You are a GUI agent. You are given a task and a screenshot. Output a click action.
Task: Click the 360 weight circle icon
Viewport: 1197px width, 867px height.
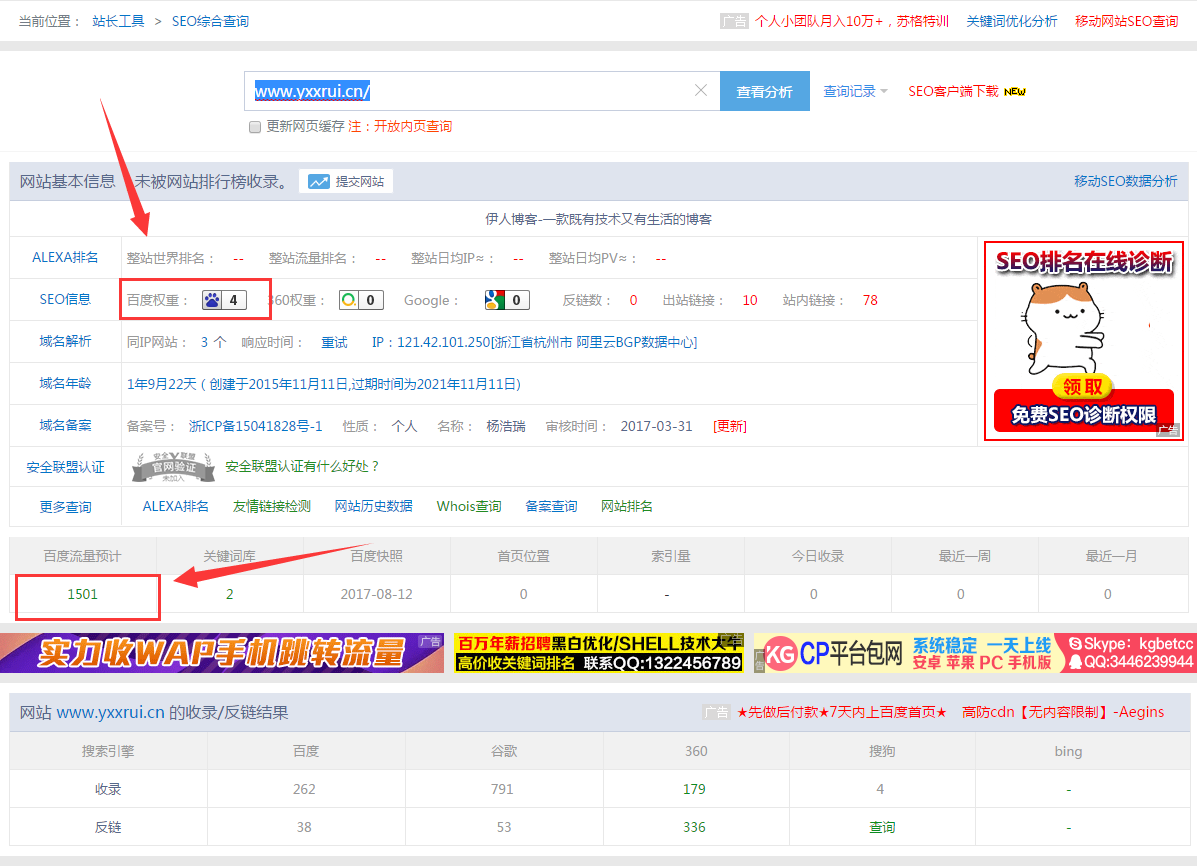(349, 300)
